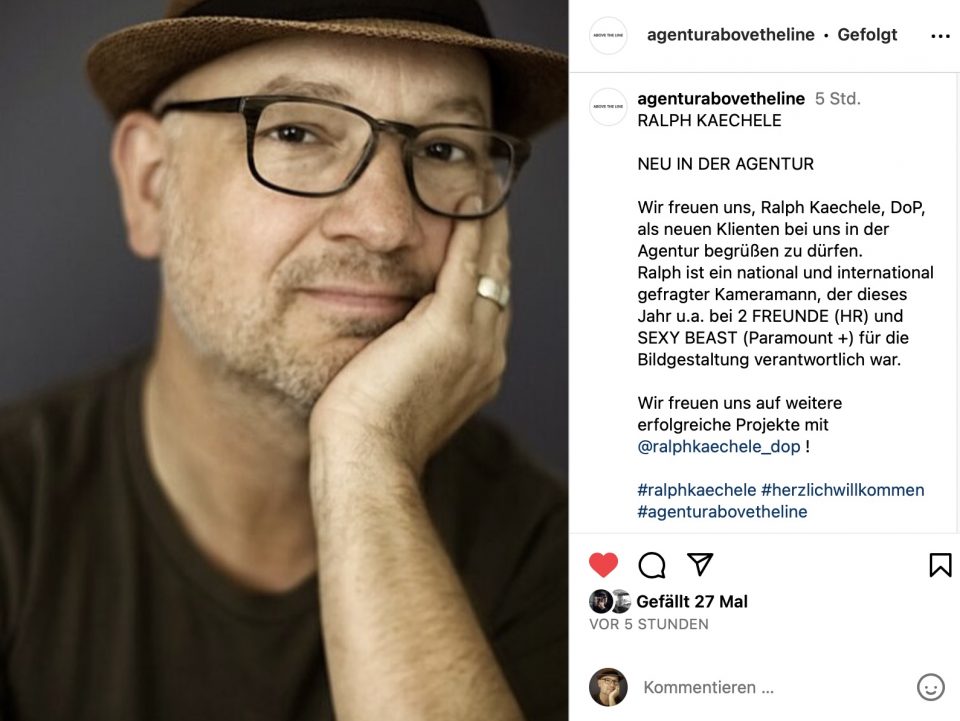
Task: Open emoji picker smiley icon
Action: (930, 687)
